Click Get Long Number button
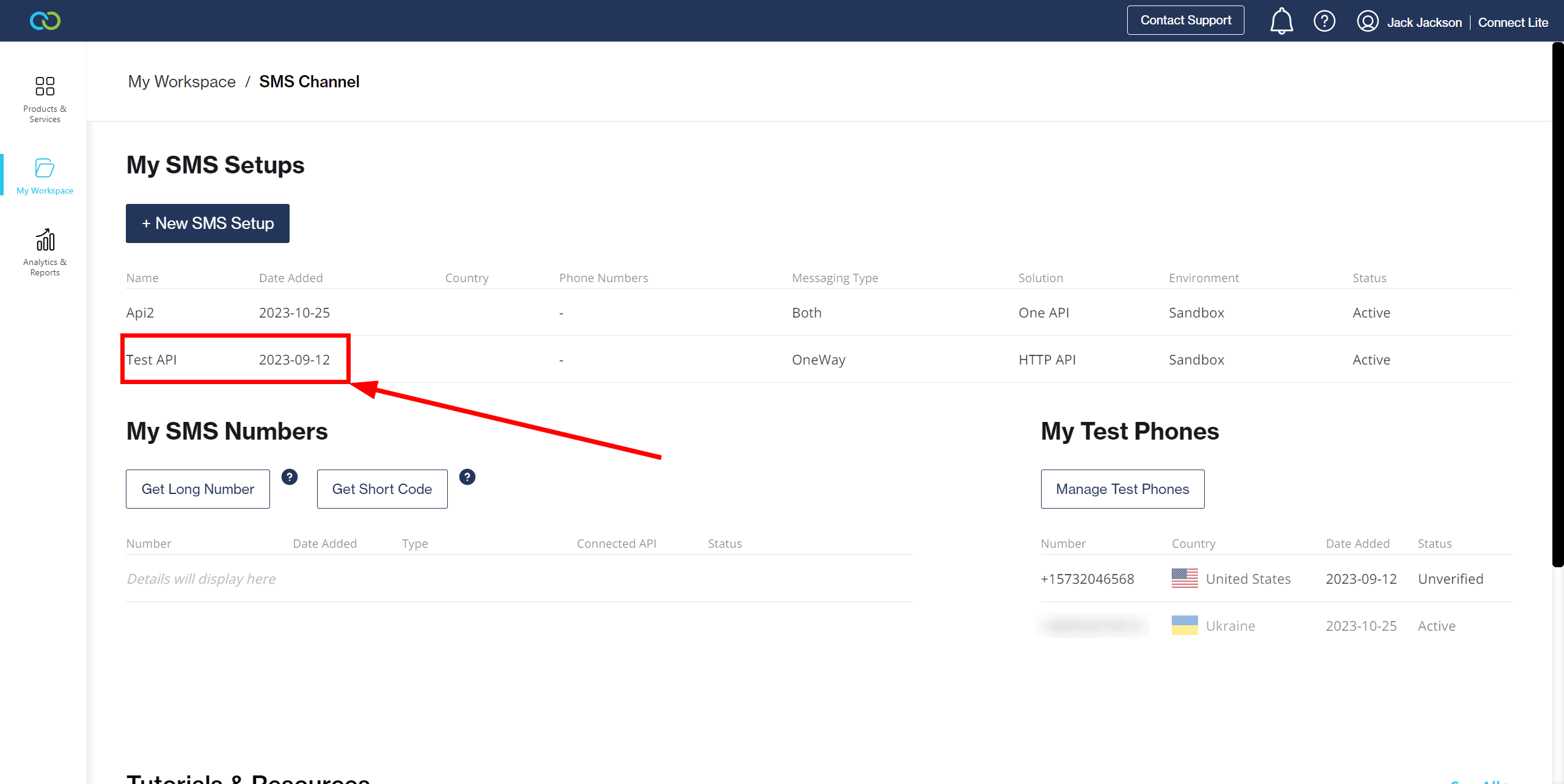Image resolution: width=1564 pixels, height=784 pixels. (198, 489)
